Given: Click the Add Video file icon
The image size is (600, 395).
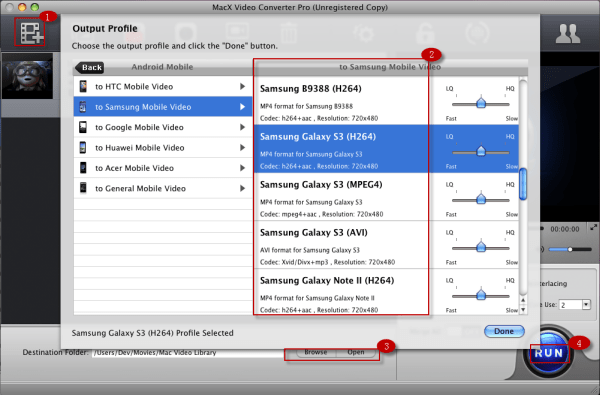Looking at the screenshot, I should (31, 33).
